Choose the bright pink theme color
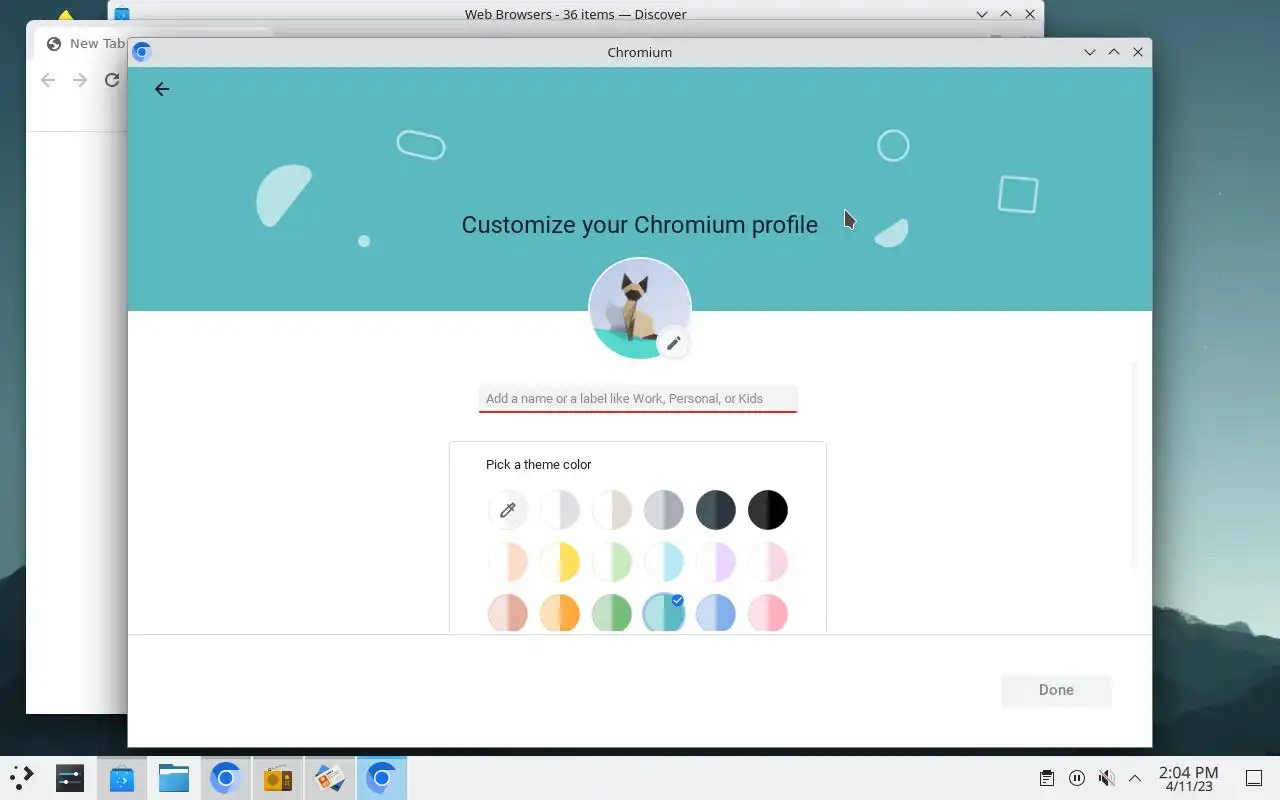 [x=768, y=613]
